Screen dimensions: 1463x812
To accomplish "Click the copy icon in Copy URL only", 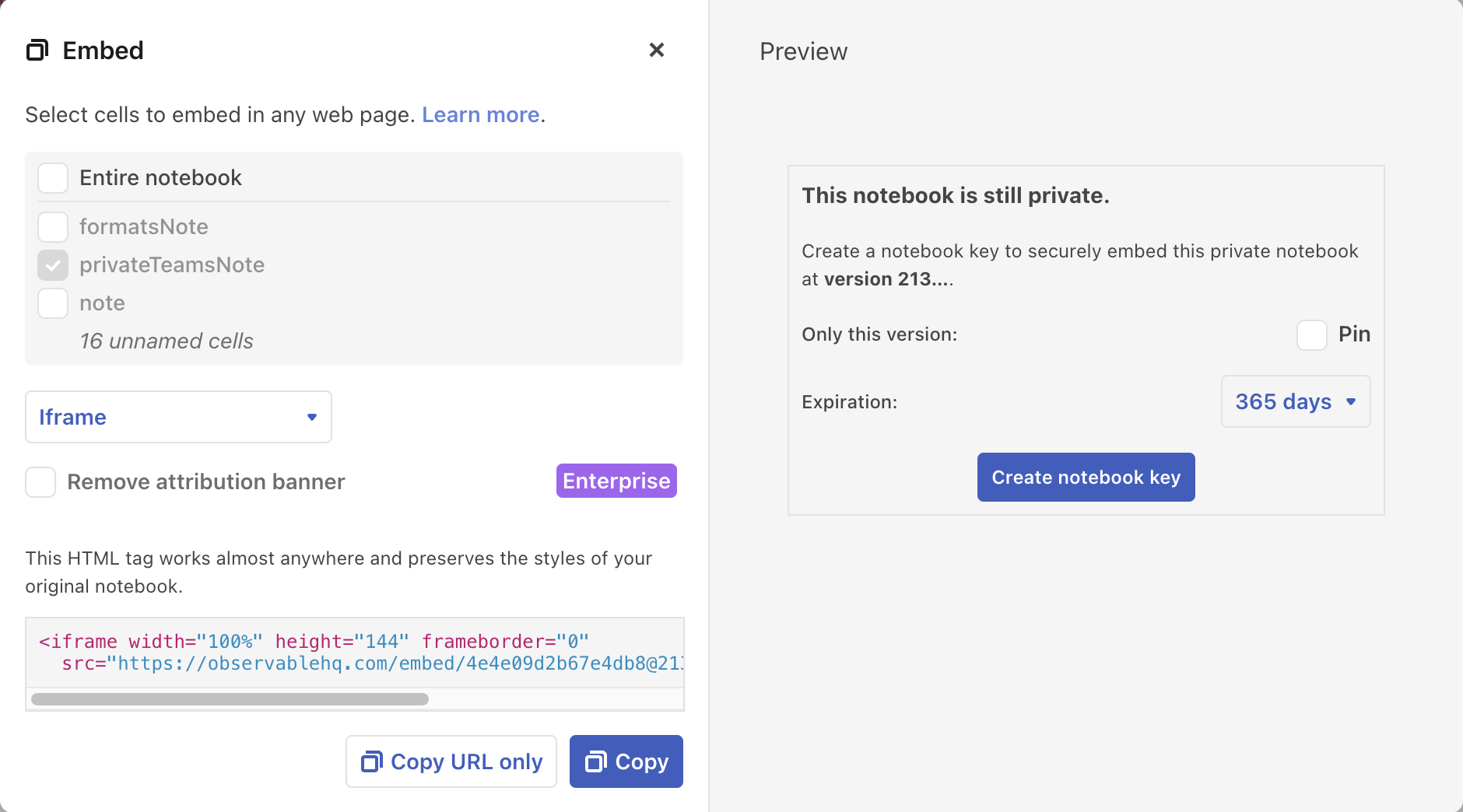I will tap(371, 761).
